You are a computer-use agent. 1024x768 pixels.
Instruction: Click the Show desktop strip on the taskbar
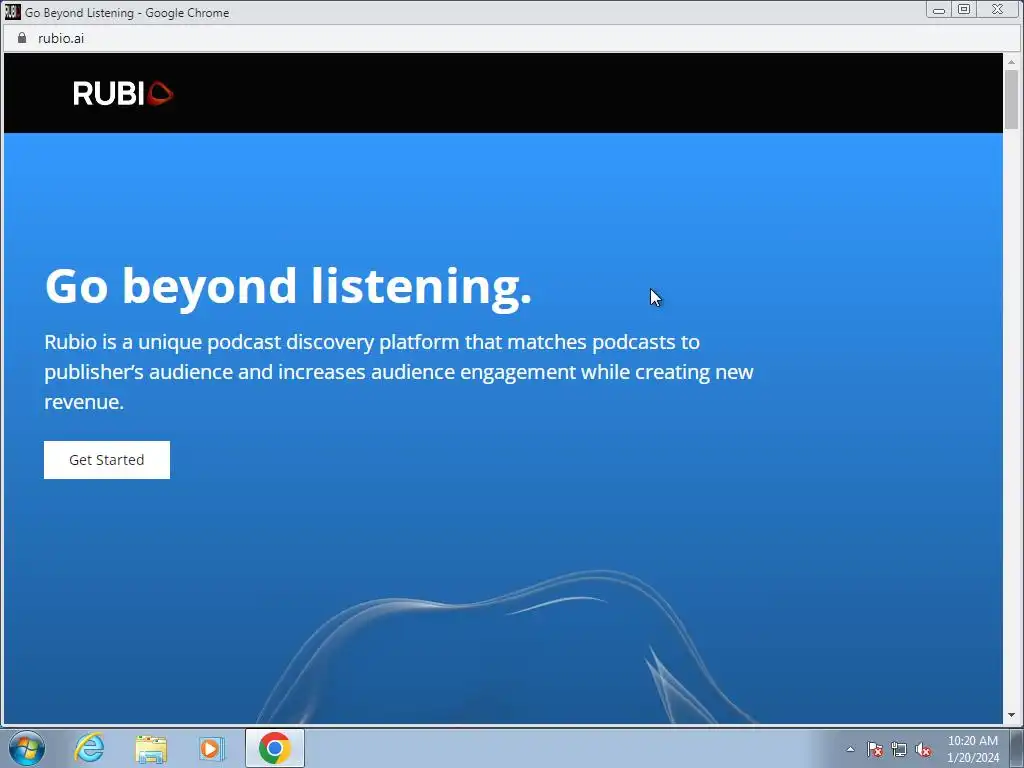(x=1017, y=748)
